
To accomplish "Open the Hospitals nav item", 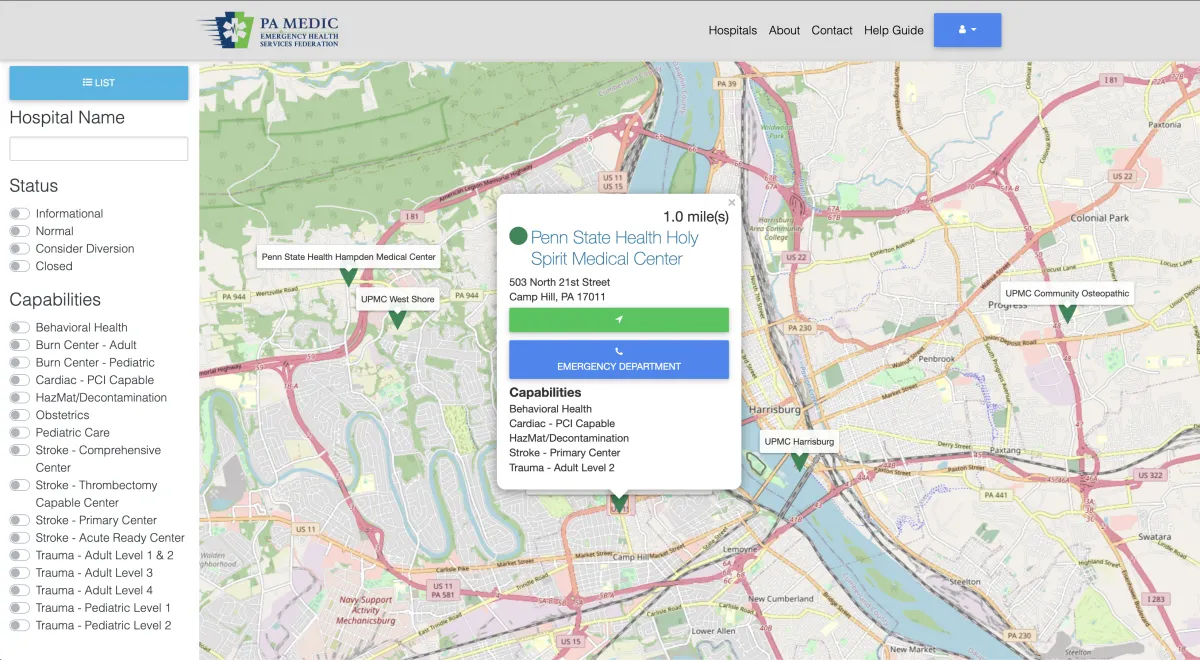I will point(733,30).
